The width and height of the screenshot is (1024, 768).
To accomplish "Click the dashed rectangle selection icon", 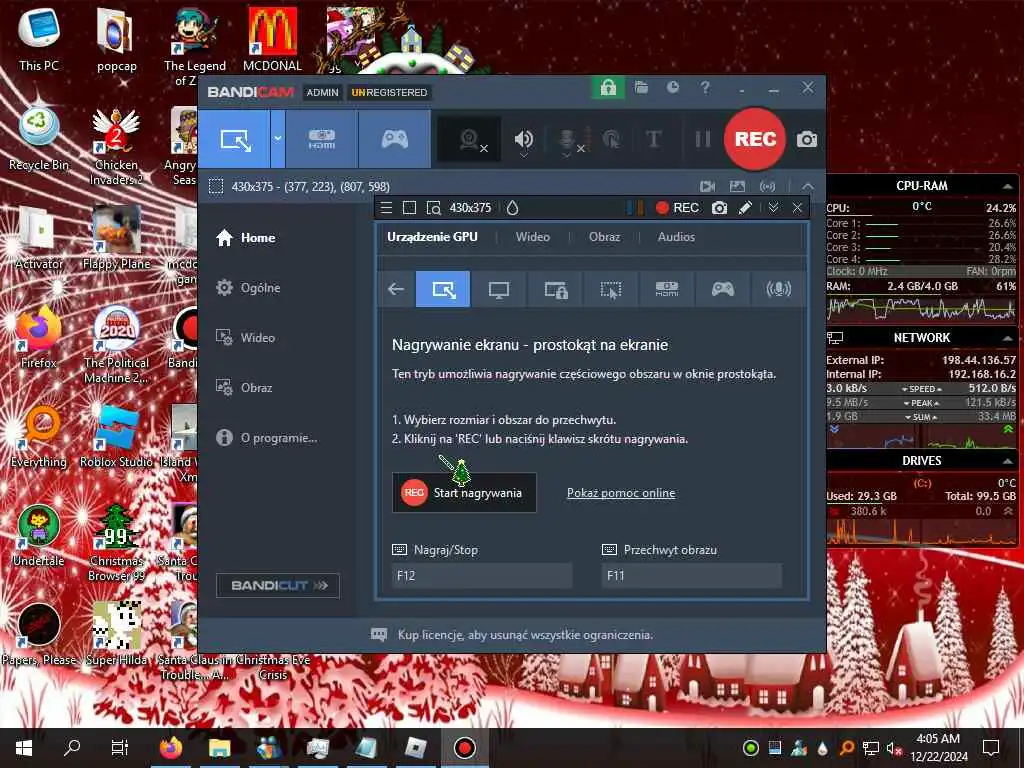I will (216, 187).
